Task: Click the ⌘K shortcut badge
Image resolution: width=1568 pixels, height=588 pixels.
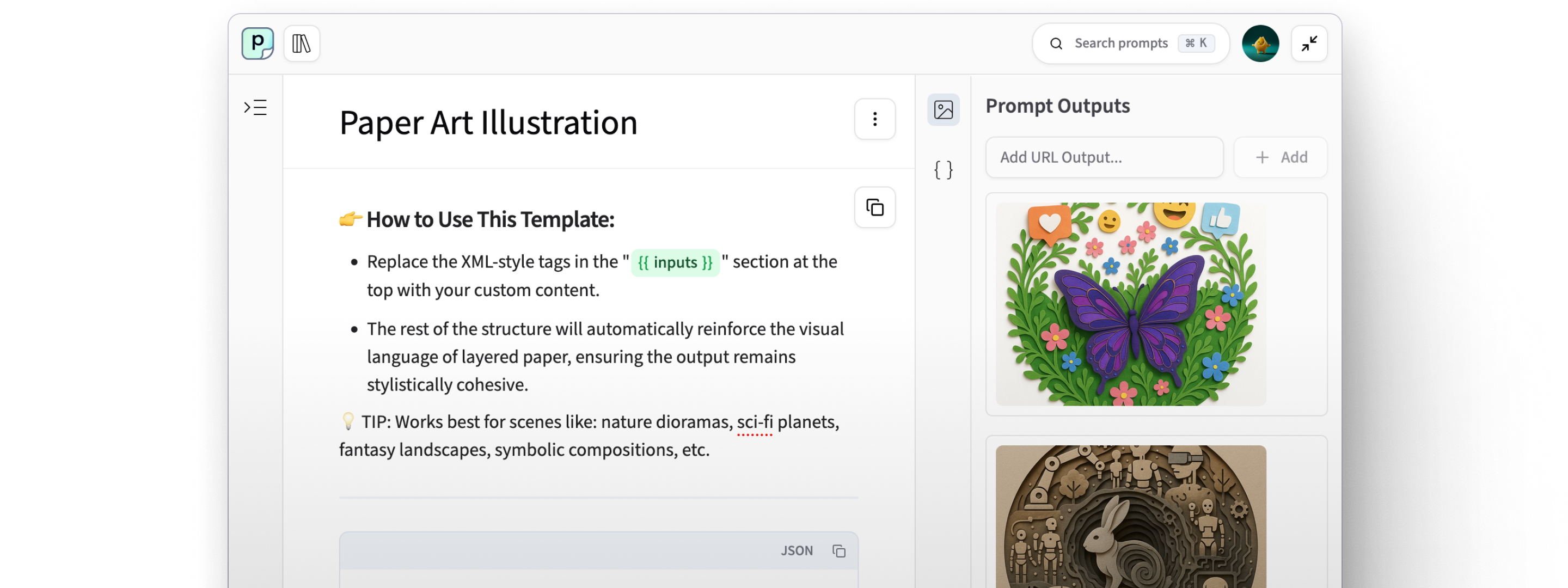Action: pos(1196,43)
